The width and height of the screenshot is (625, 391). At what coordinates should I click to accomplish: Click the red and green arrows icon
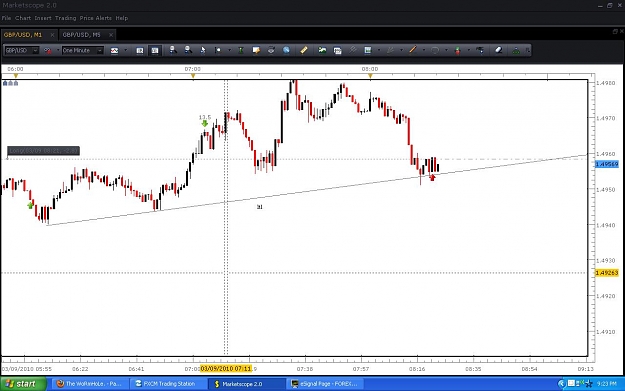458,50
